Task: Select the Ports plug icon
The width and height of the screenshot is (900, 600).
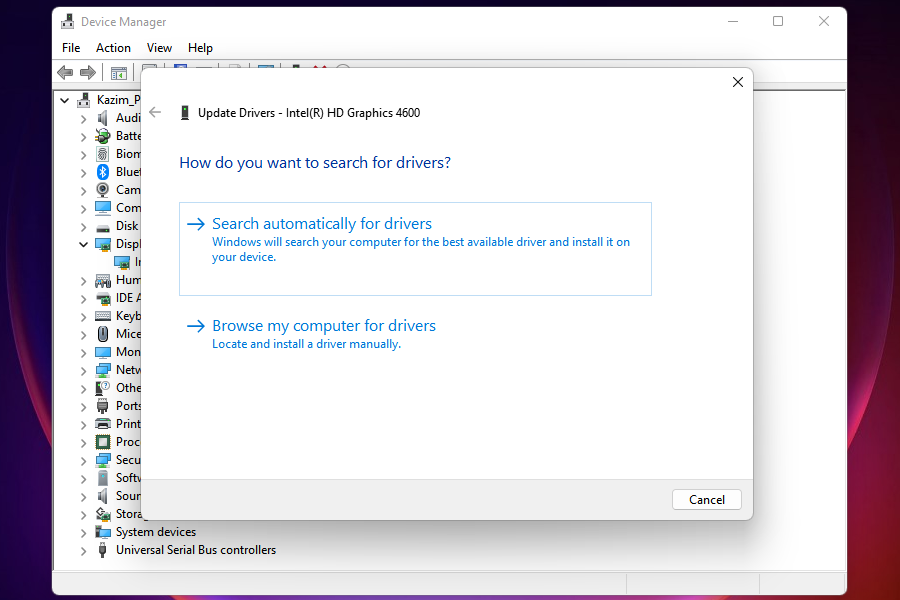Action: (103, 406)
